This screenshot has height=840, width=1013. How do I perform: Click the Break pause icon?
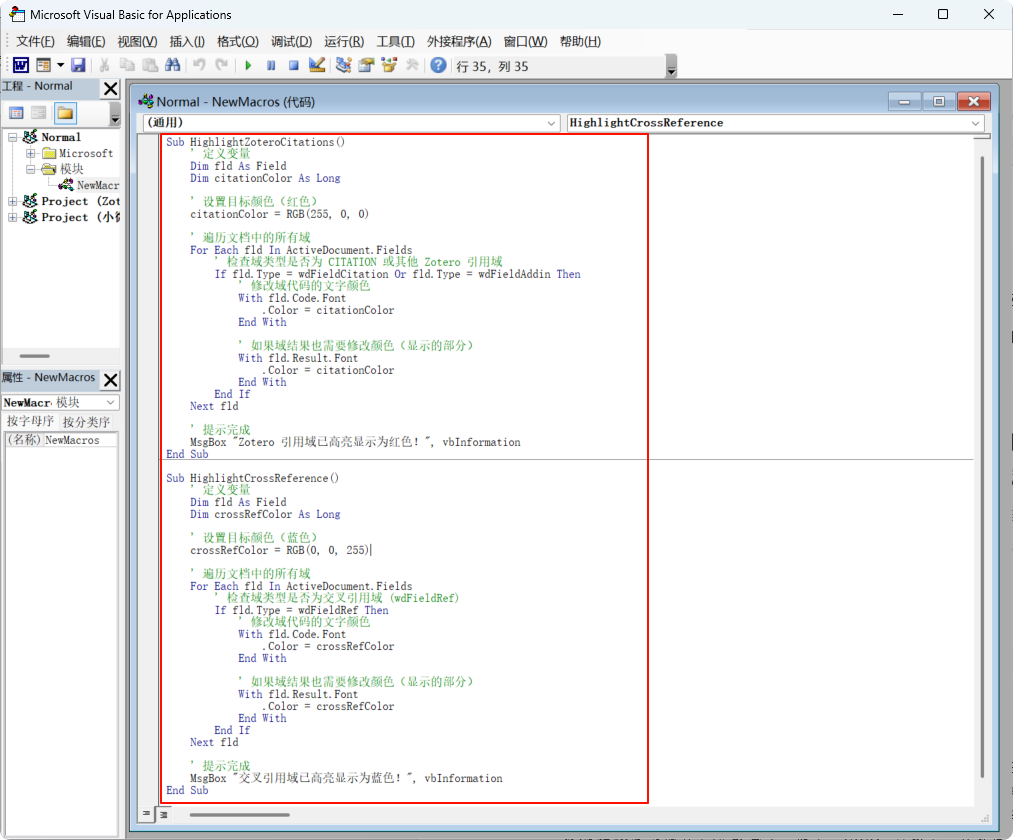coord(271,65)
